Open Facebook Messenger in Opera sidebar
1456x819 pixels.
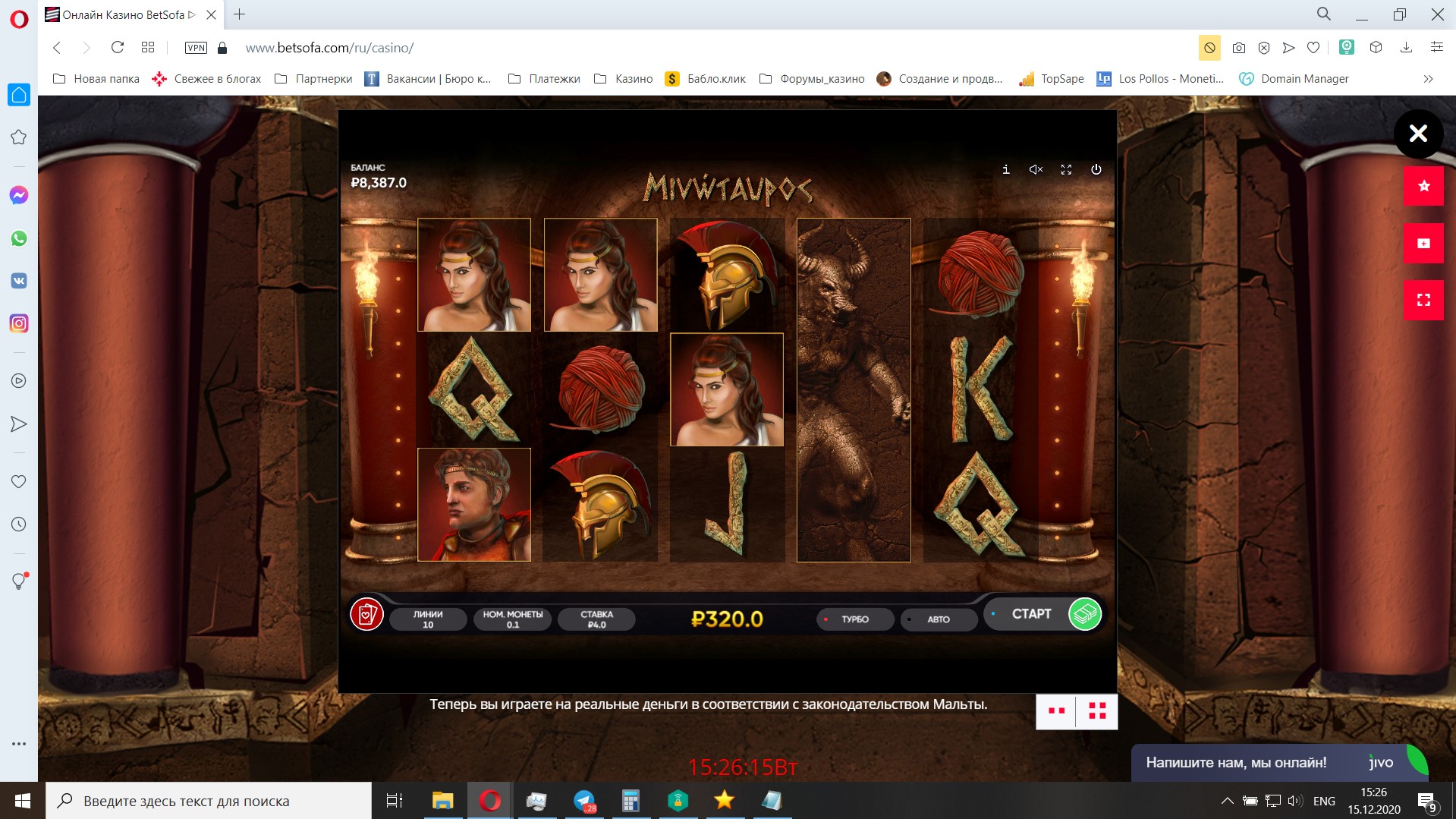pyautogui.click(x=19, y=195)
